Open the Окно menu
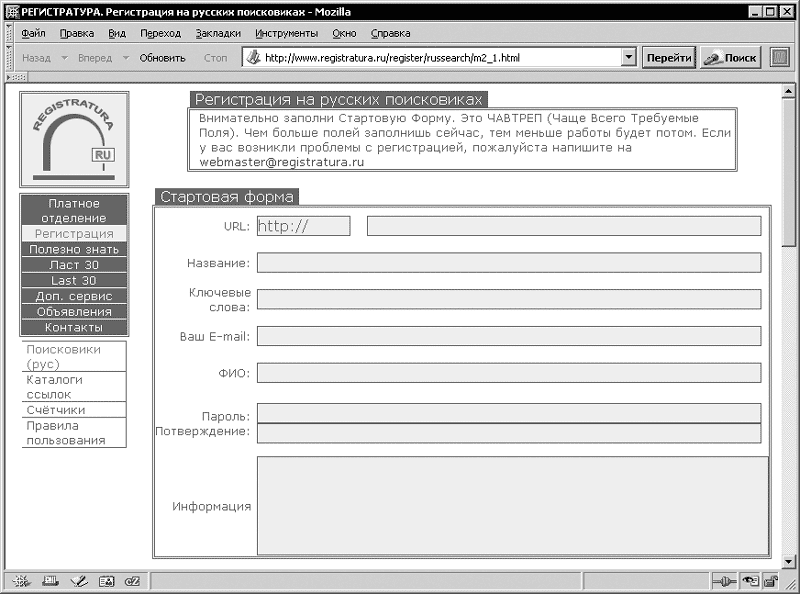Viewport: 800px width, 594px height. click(x=344, y=33)
